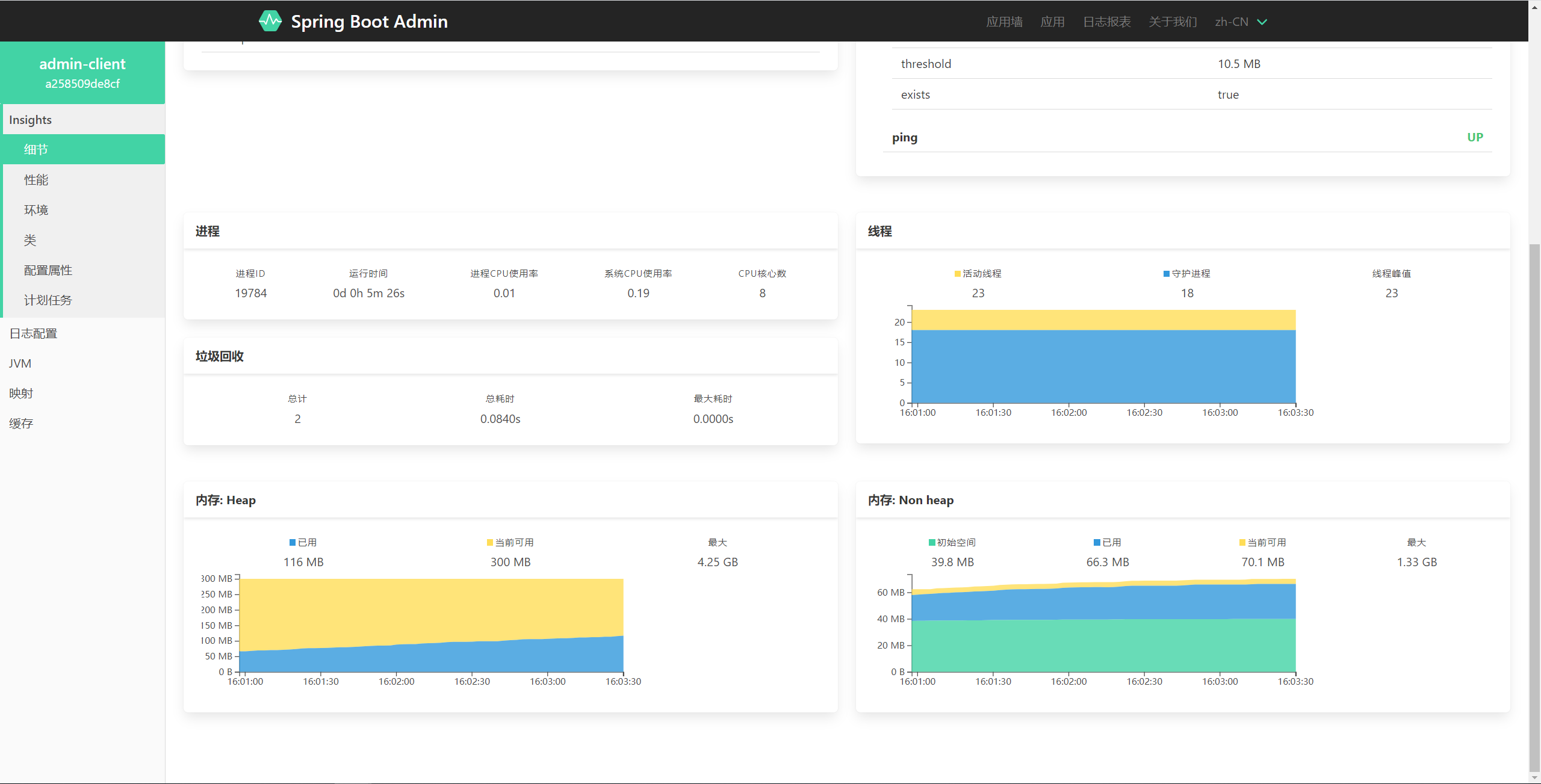Select 性能 in the sidebar
The image size is (1541, 784).
(x=36, y=180)
